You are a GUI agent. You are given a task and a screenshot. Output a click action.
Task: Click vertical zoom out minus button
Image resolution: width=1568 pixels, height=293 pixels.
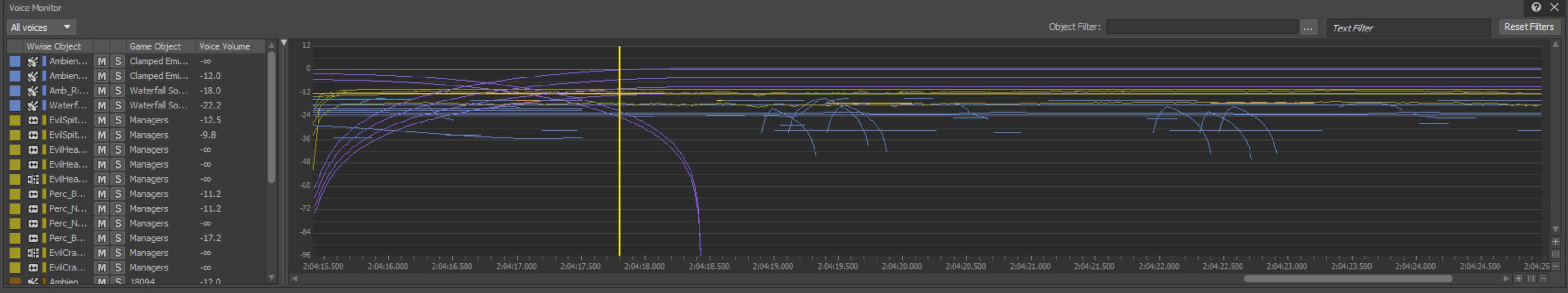(x=1555, y=266)
